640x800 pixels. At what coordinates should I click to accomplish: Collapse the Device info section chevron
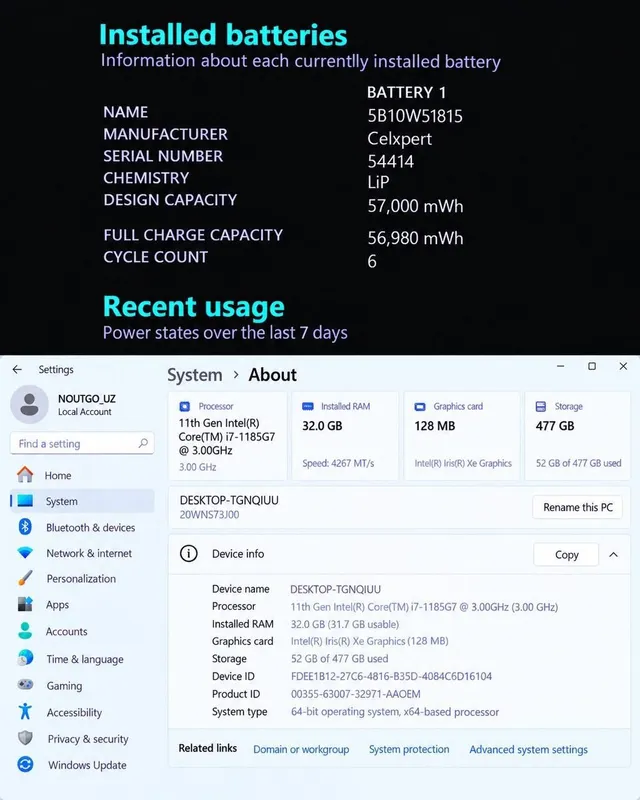pos(613,555)
